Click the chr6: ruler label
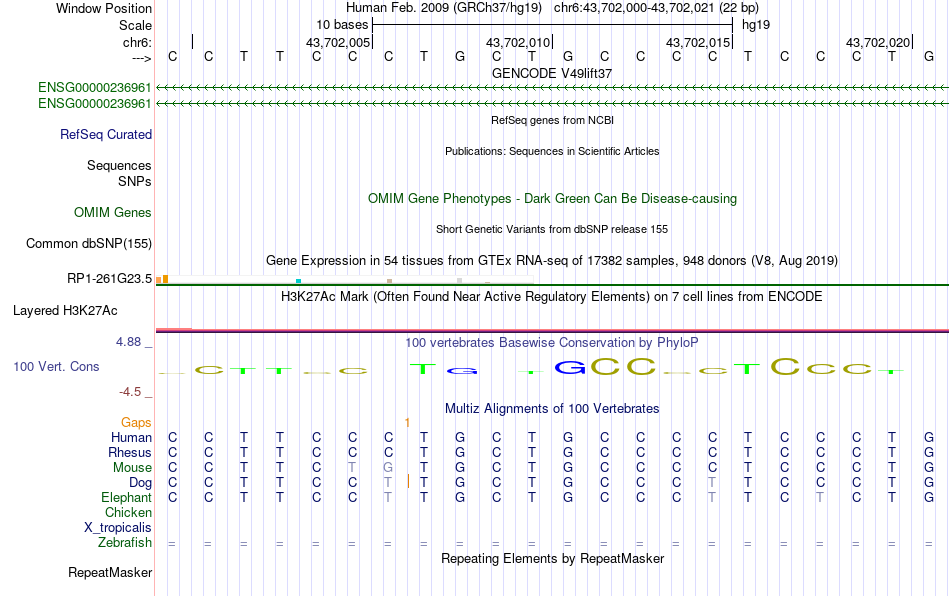This screenshot has width=950, height=596. tap(137, 42)
